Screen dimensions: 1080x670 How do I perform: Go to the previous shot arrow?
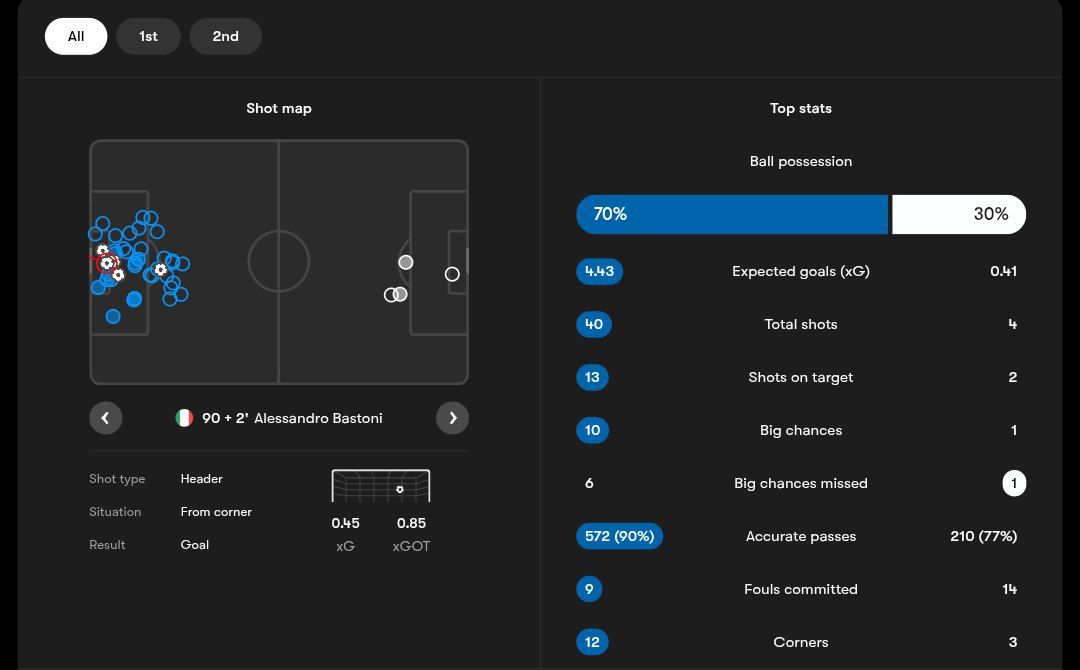tap(106, 418)
